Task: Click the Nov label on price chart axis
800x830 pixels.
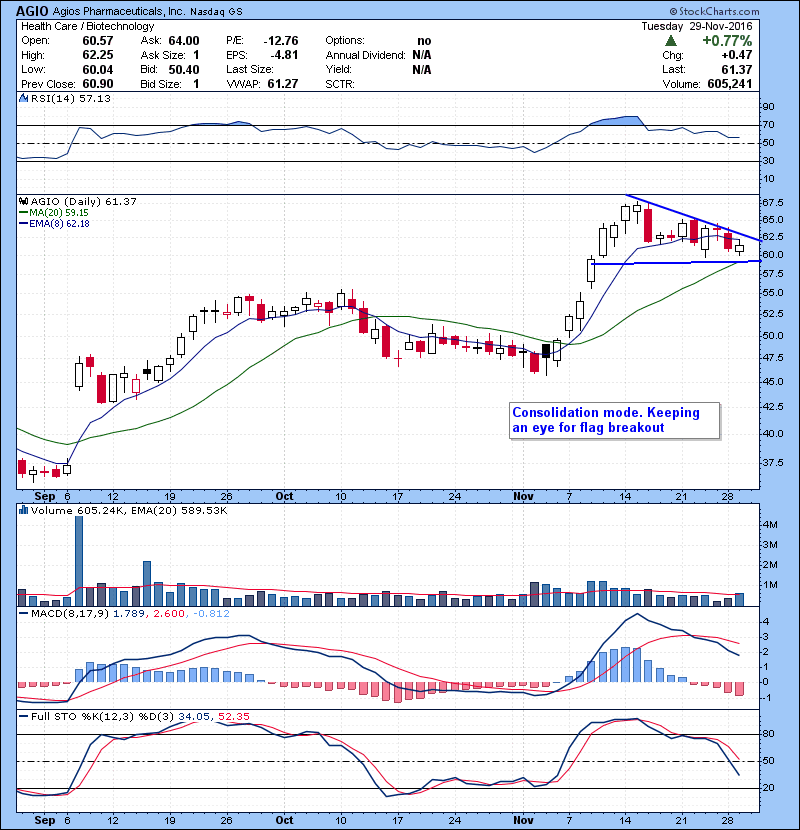Action: click(523, 496)
